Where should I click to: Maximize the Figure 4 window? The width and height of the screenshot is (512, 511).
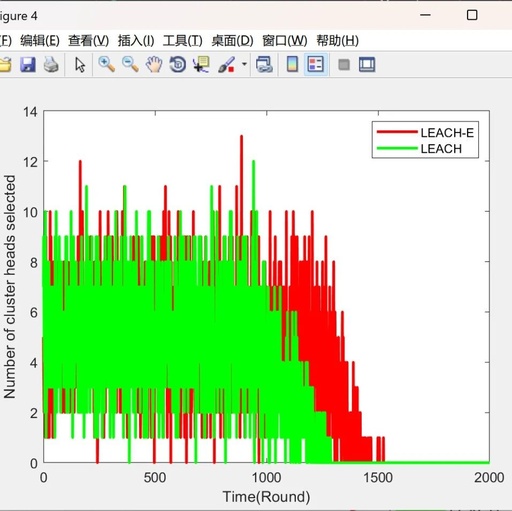point(472,15)
